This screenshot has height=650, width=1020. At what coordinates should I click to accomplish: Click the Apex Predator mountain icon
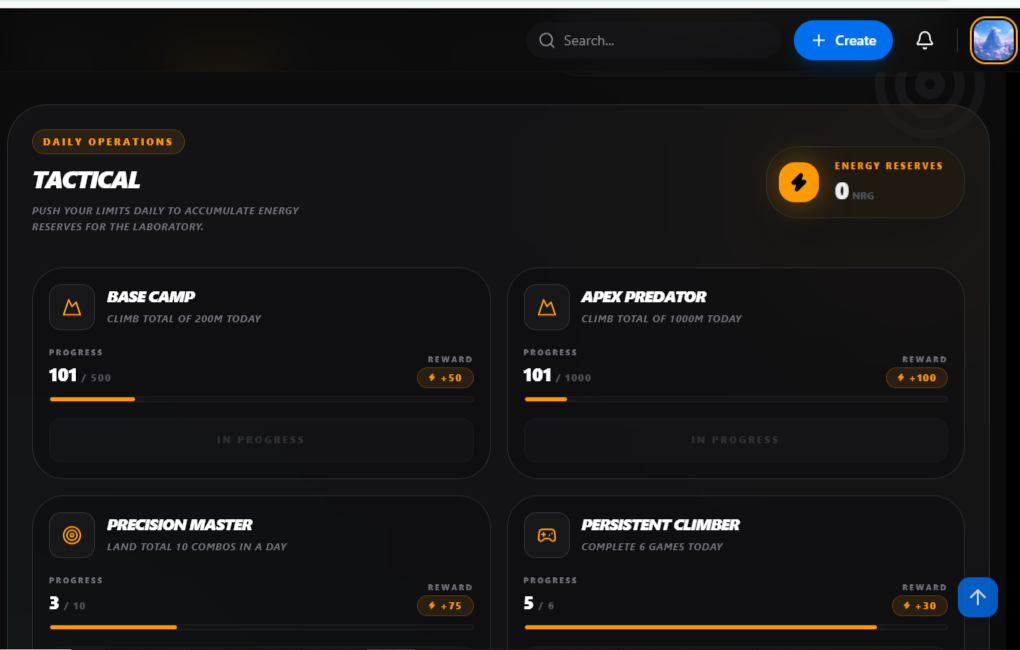[546, 307]
